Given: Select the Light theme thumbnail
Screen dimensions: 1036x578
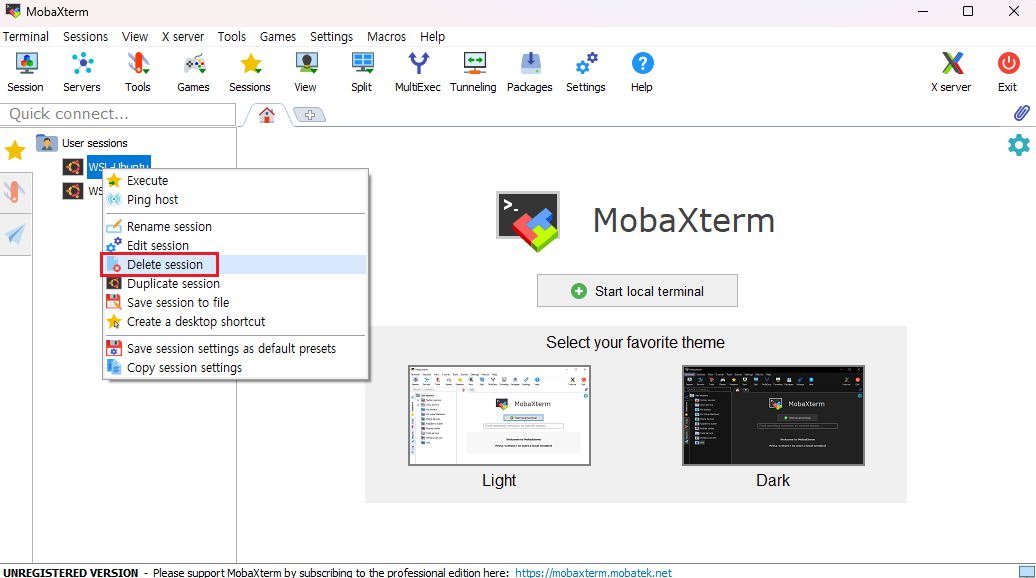Looking at the screenshot, I should coord(499,415).
